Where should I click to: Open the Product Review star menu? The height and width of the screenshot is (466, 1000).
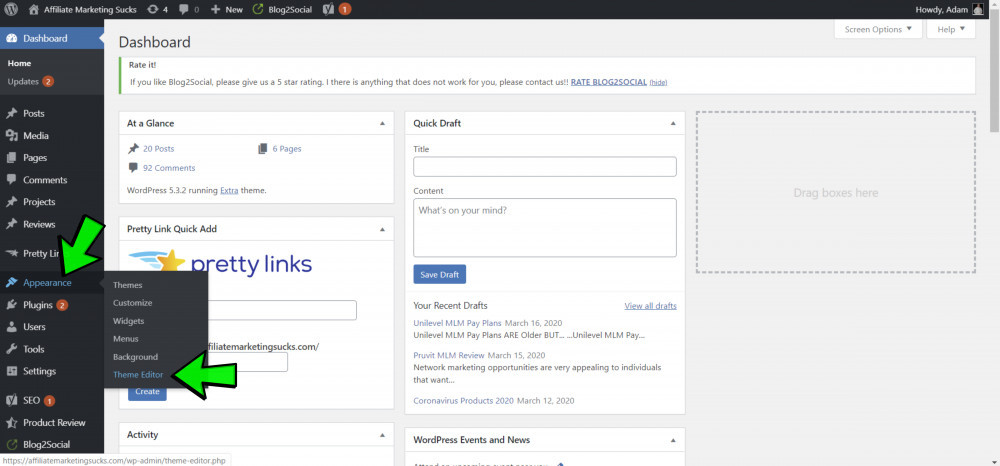52,423
